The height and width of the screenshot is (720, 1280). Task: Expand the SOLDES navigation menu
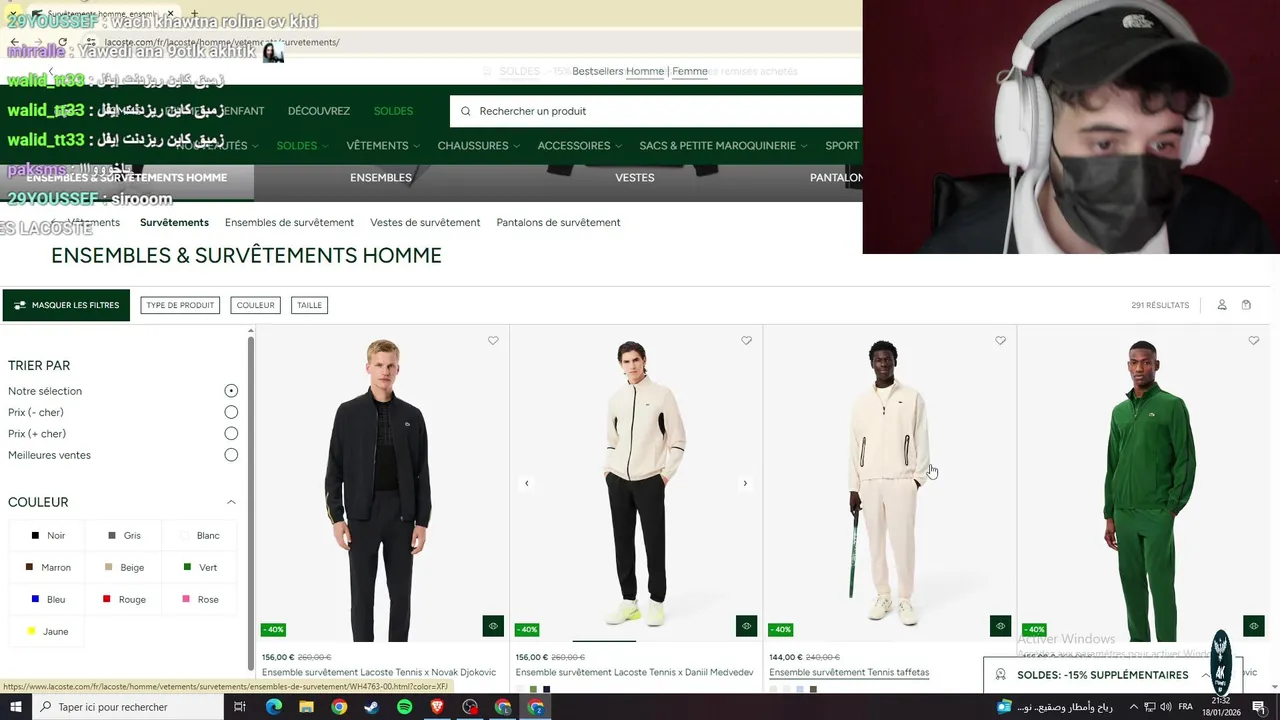click(x=302, y=146)
